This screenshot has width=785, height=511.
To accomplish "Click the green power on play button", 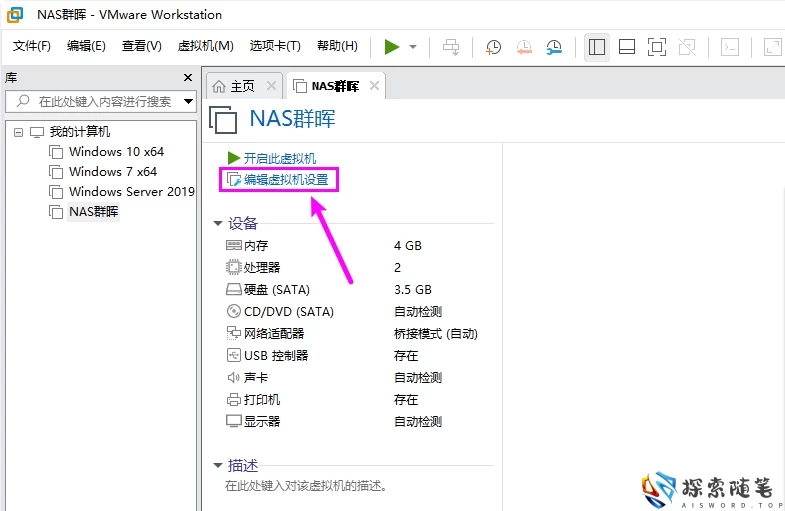I will point(391,47).
